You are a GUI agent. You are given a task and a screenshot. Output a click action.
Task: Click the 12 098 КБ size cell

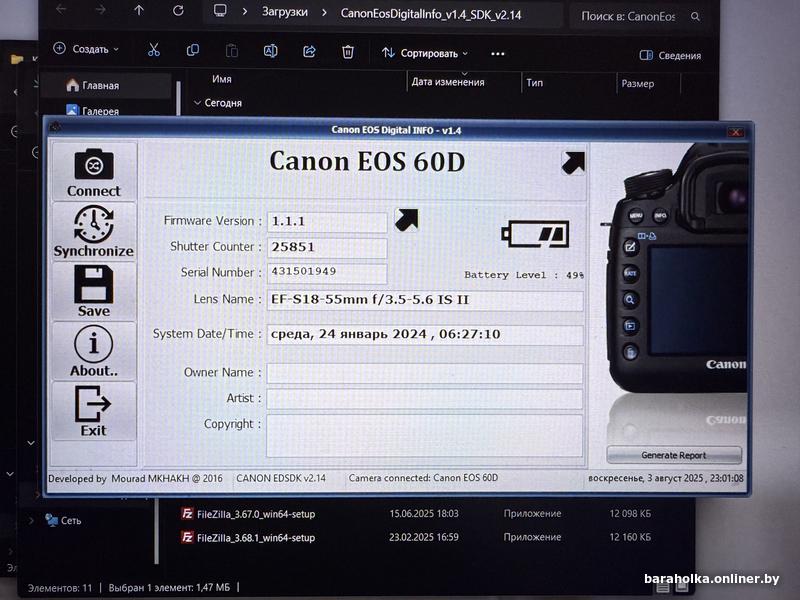click(630, 513)
